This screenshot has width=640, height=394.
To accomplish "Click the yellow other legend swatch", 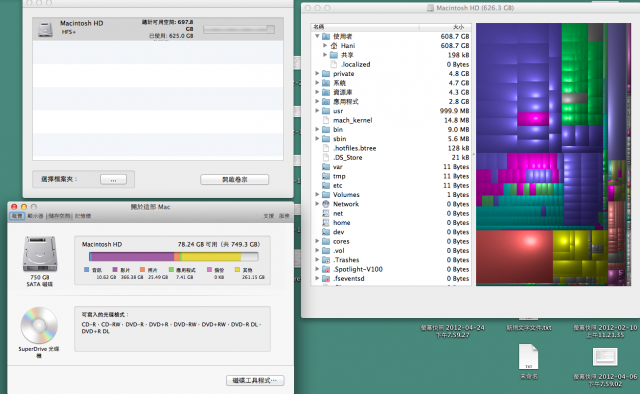I will [x=237, y=269].
